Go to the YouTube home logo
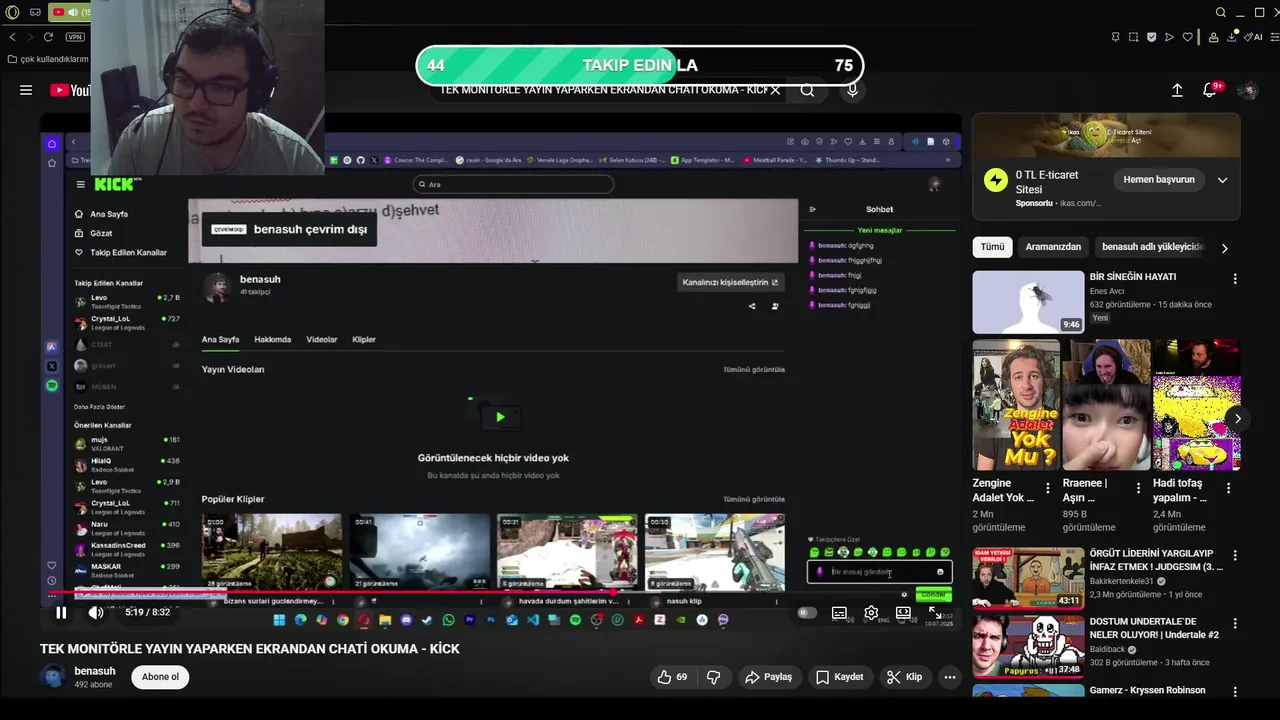 tap(70, 90)
